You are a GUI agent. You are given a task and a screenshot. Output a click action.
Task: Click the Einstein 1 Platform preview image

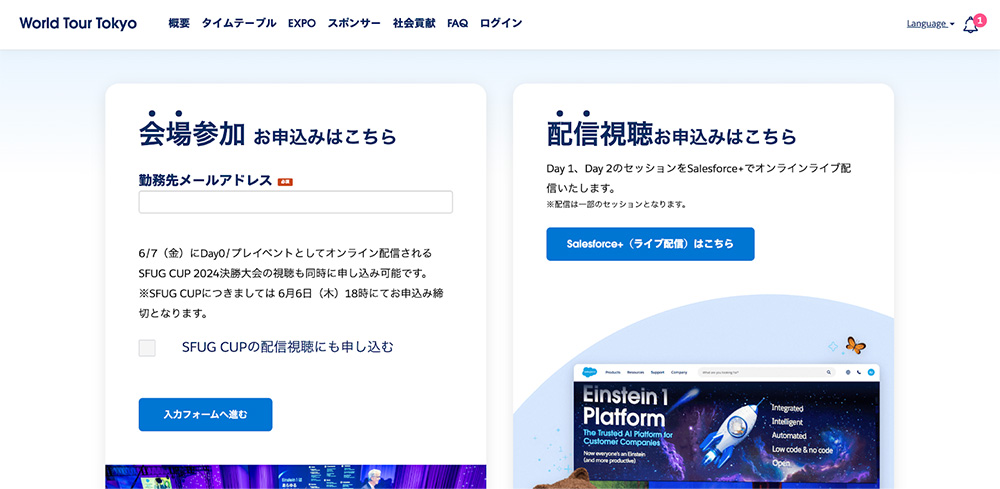click(x=726, y=426)
